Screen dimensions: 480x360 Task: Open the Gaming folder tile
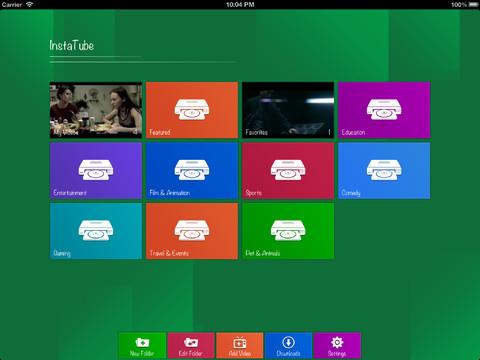pos(96,231)
